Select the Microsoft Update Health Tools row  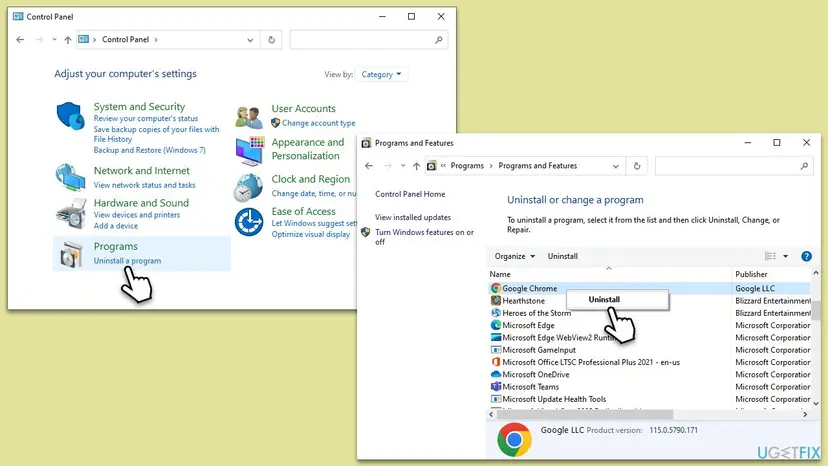(x=650, y=399)
